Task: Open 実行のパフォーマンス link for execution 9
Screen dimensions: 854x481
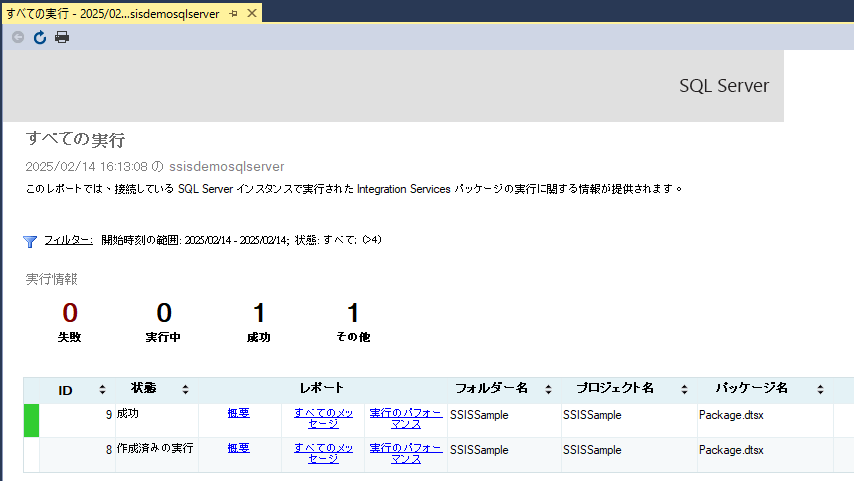Action: [x=406, y=418]
